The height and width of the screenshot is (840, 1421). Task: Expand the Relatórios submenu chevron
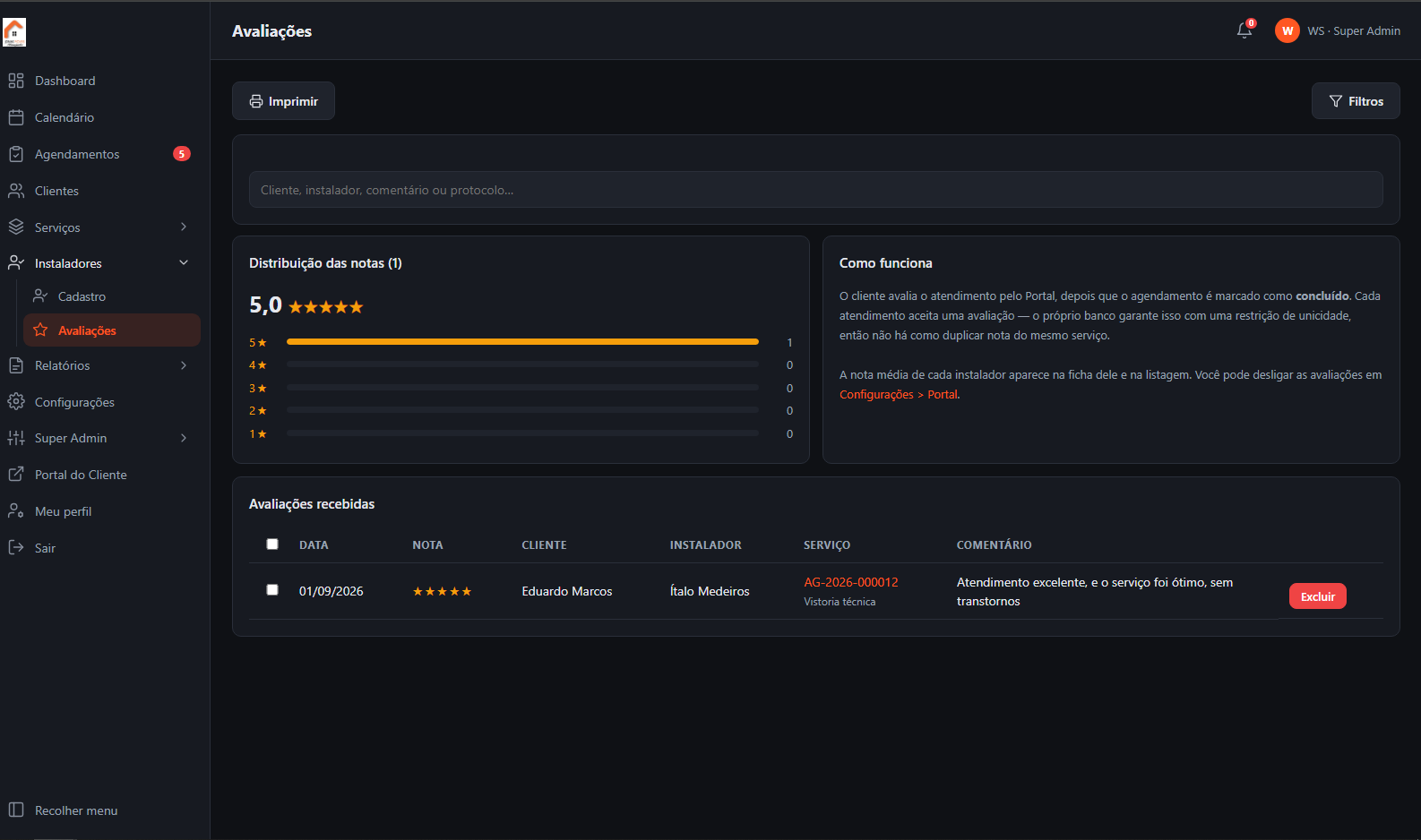184,365
